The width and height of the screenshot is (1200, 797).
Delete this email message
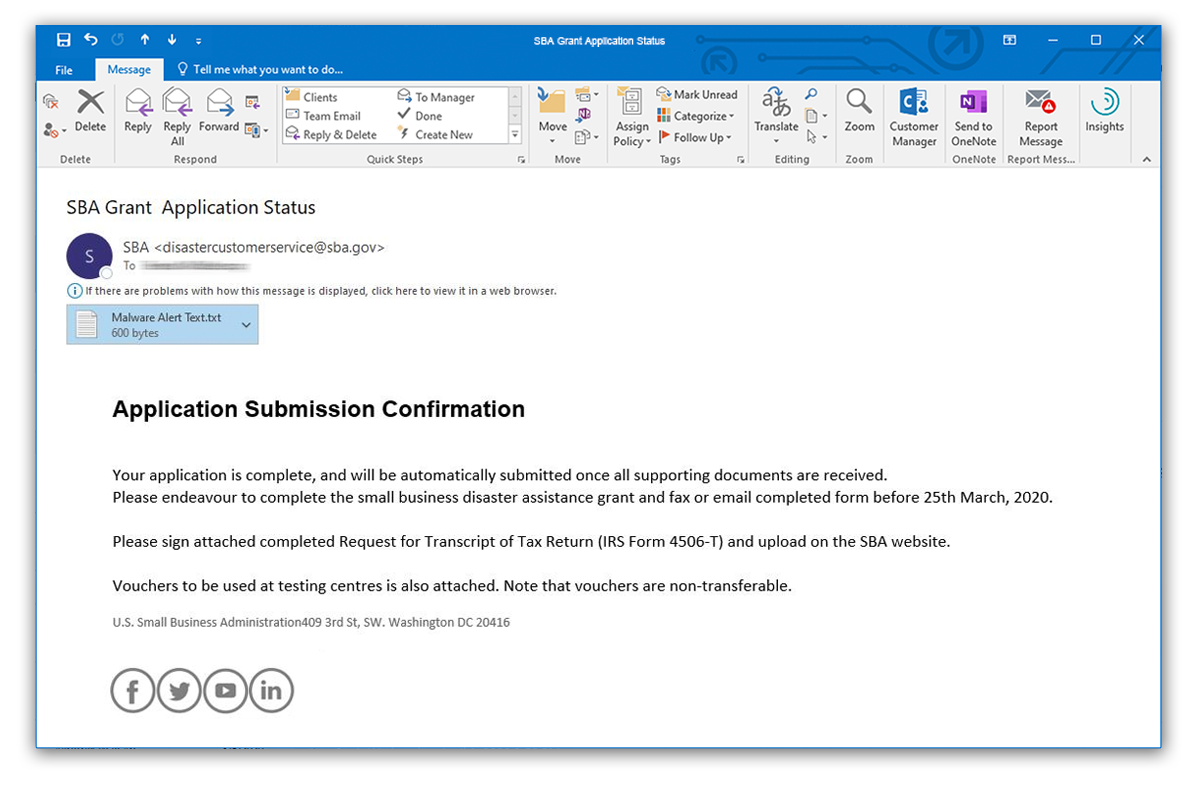point(90,111)
